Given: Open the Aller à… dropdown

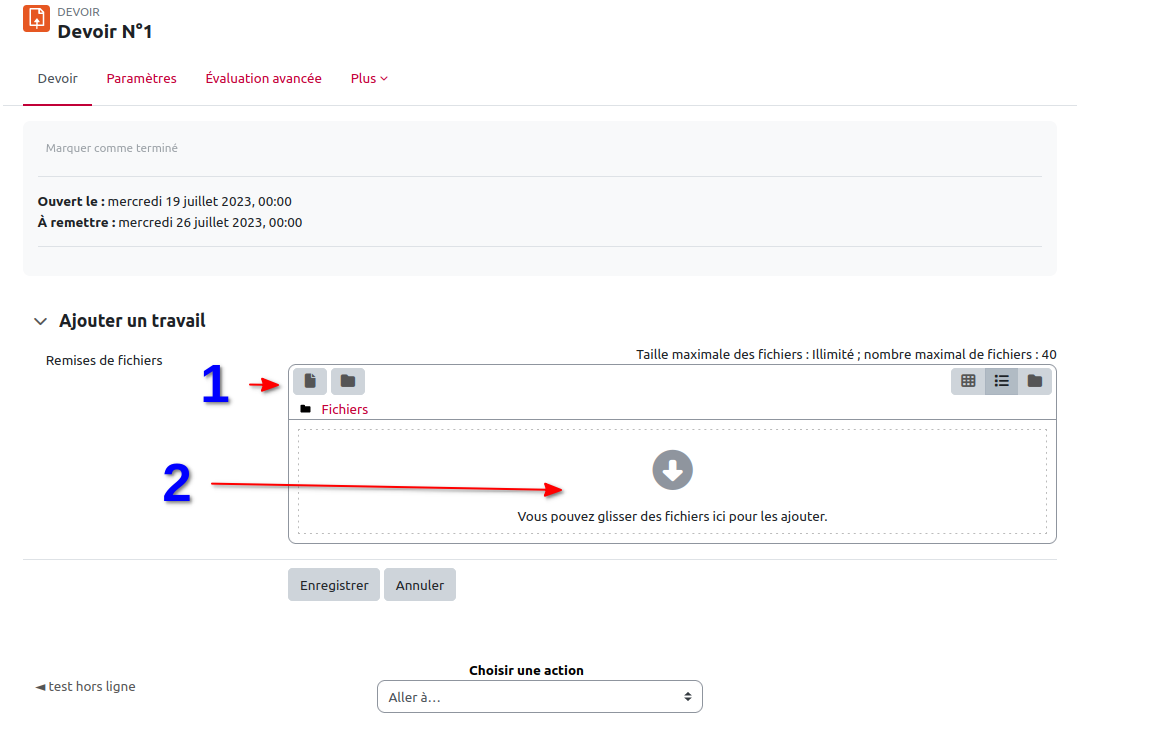Looking at the screenshot, I should pyautogui.click(x=539, y=697).
